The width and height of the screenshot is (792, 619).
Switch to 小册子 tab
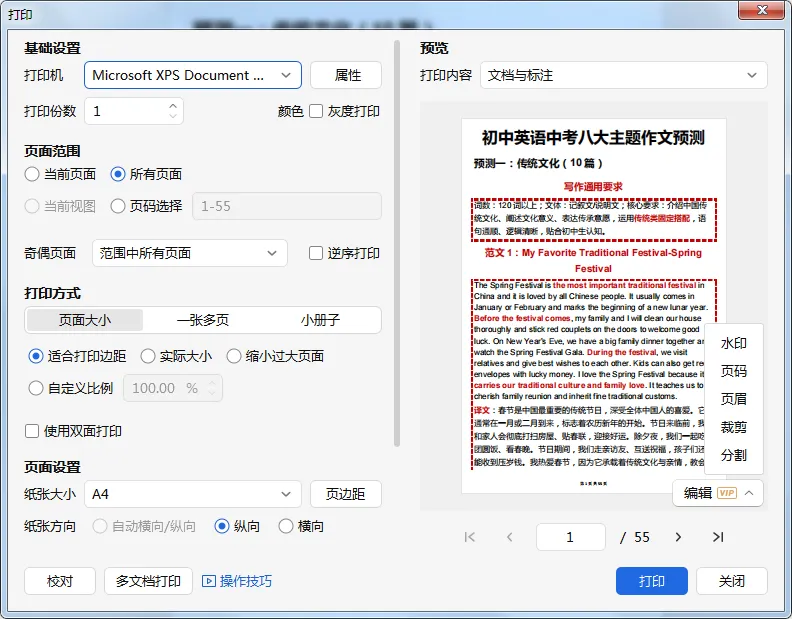pyautogui.click(x=320, y=320)
